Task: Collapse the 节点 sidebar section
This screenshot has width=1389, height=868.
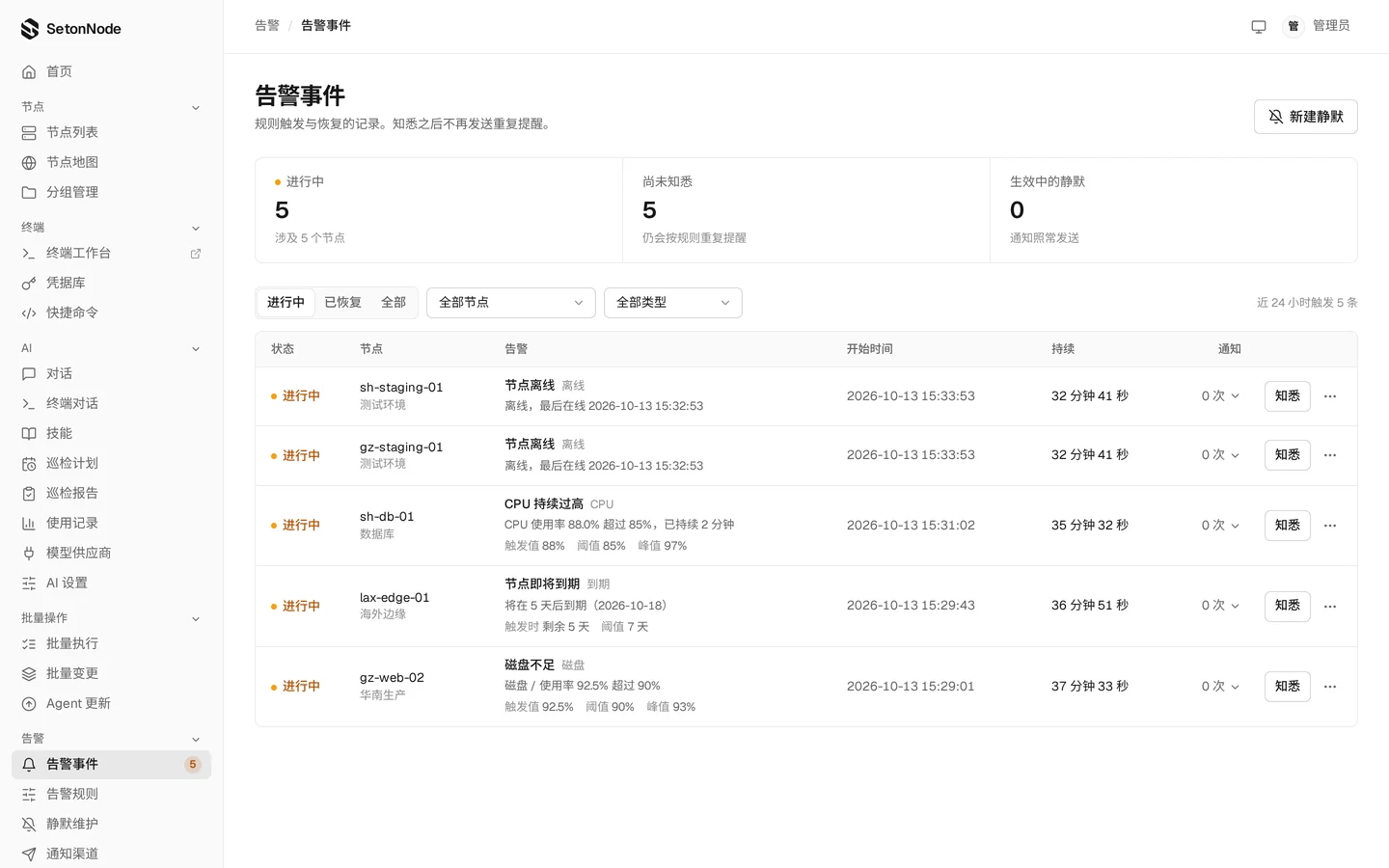Action: coord(196,108)
